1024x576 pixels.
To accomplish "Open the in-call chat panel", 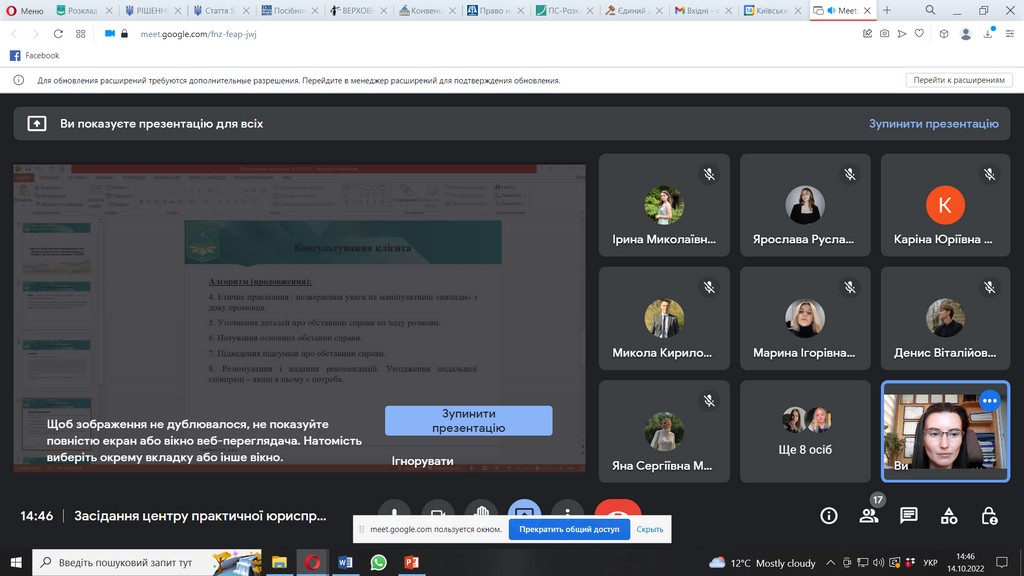I will coord(908,516).
